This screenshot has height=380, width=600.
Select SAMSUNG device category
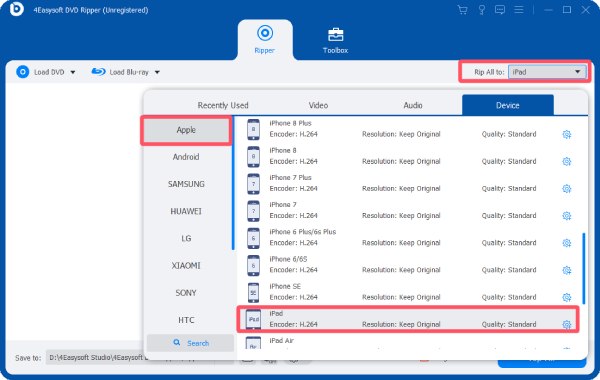[186, 184]
